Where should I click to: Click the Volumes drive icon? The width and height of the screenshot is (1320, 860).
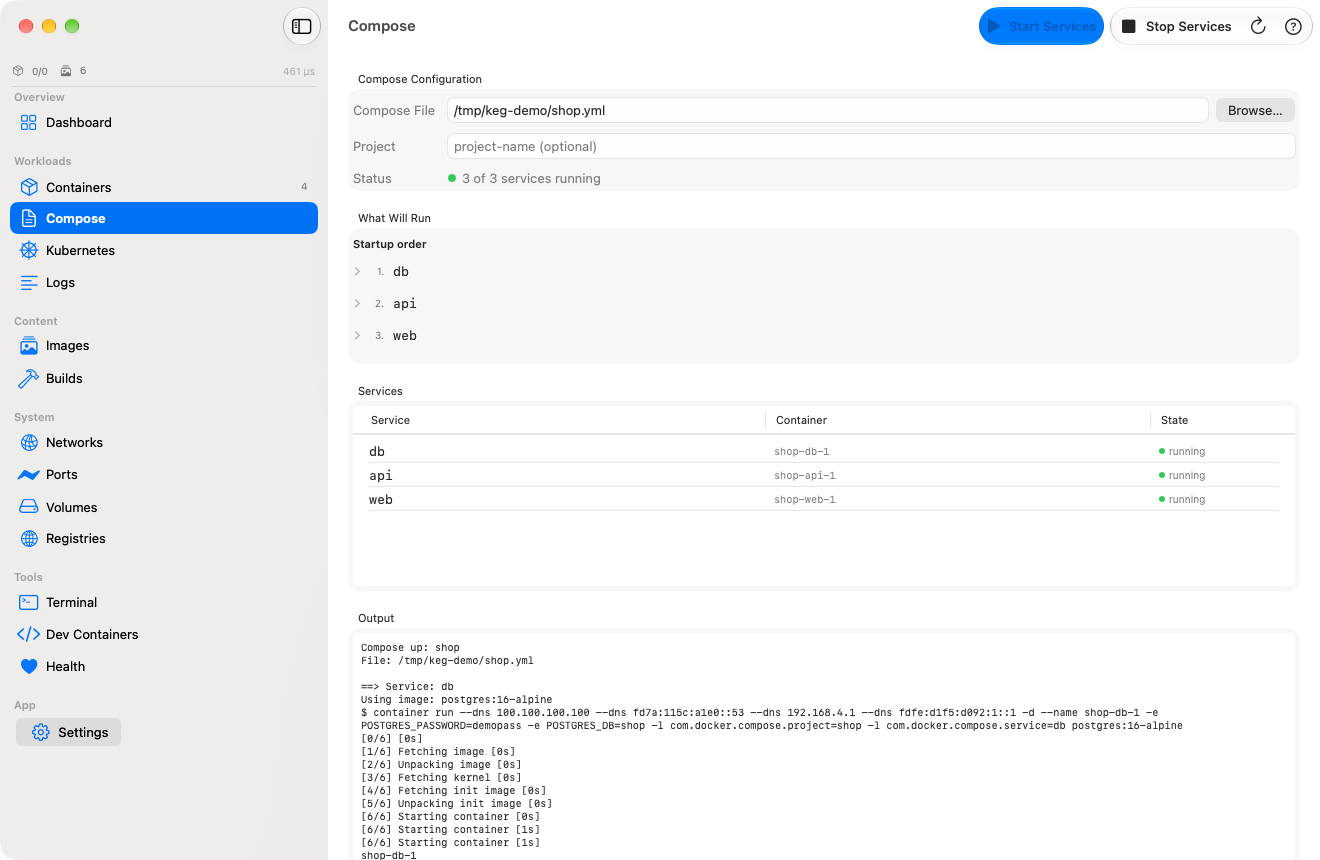28,507
